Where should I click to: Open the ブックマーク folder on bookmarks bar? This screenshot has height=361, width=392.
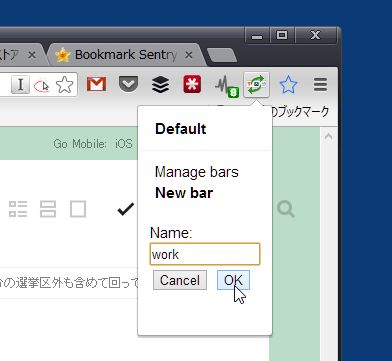[x=299, y=112]
